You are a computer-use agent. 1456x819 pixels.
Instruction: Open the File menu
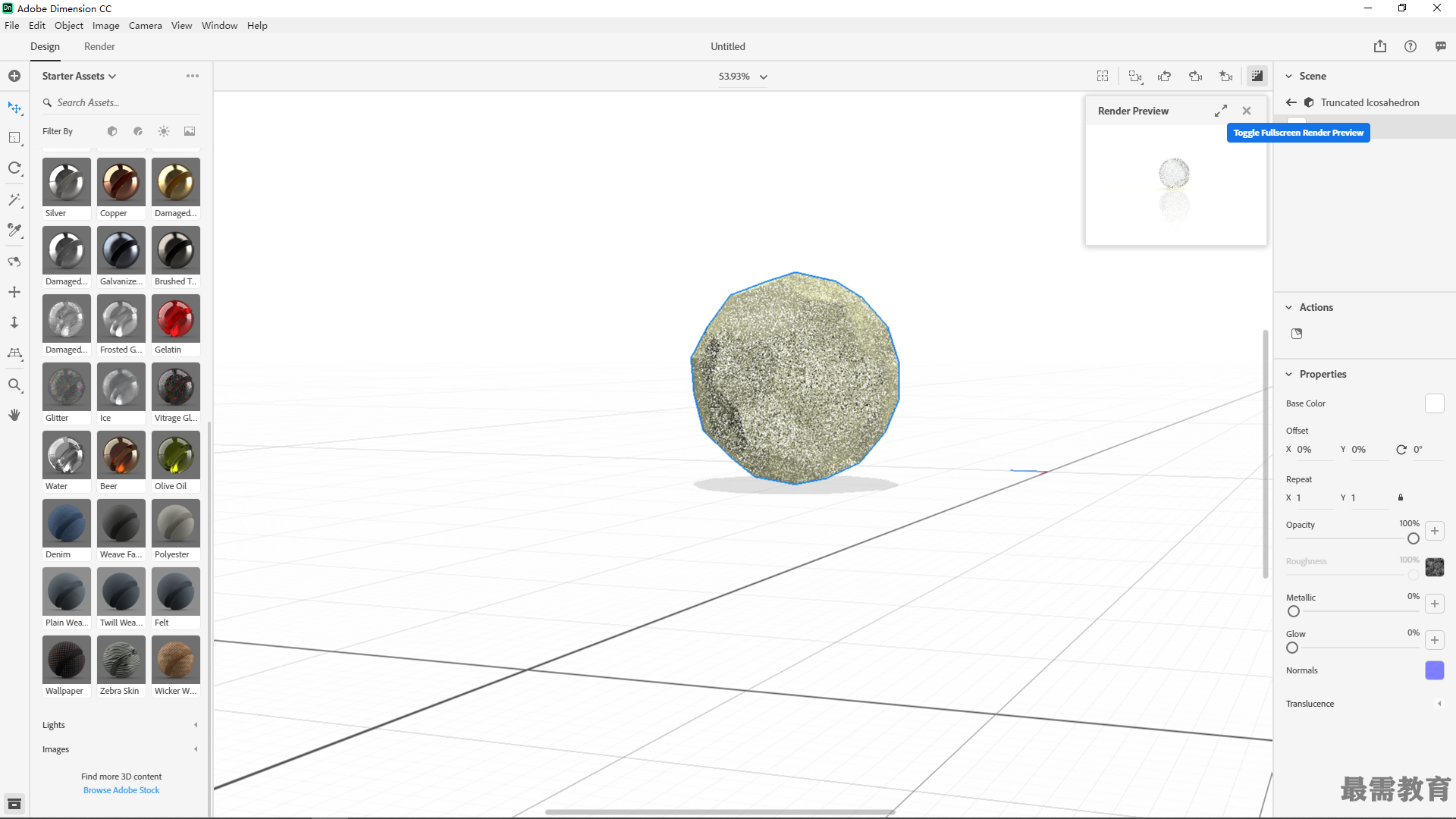tap(12, 25)
